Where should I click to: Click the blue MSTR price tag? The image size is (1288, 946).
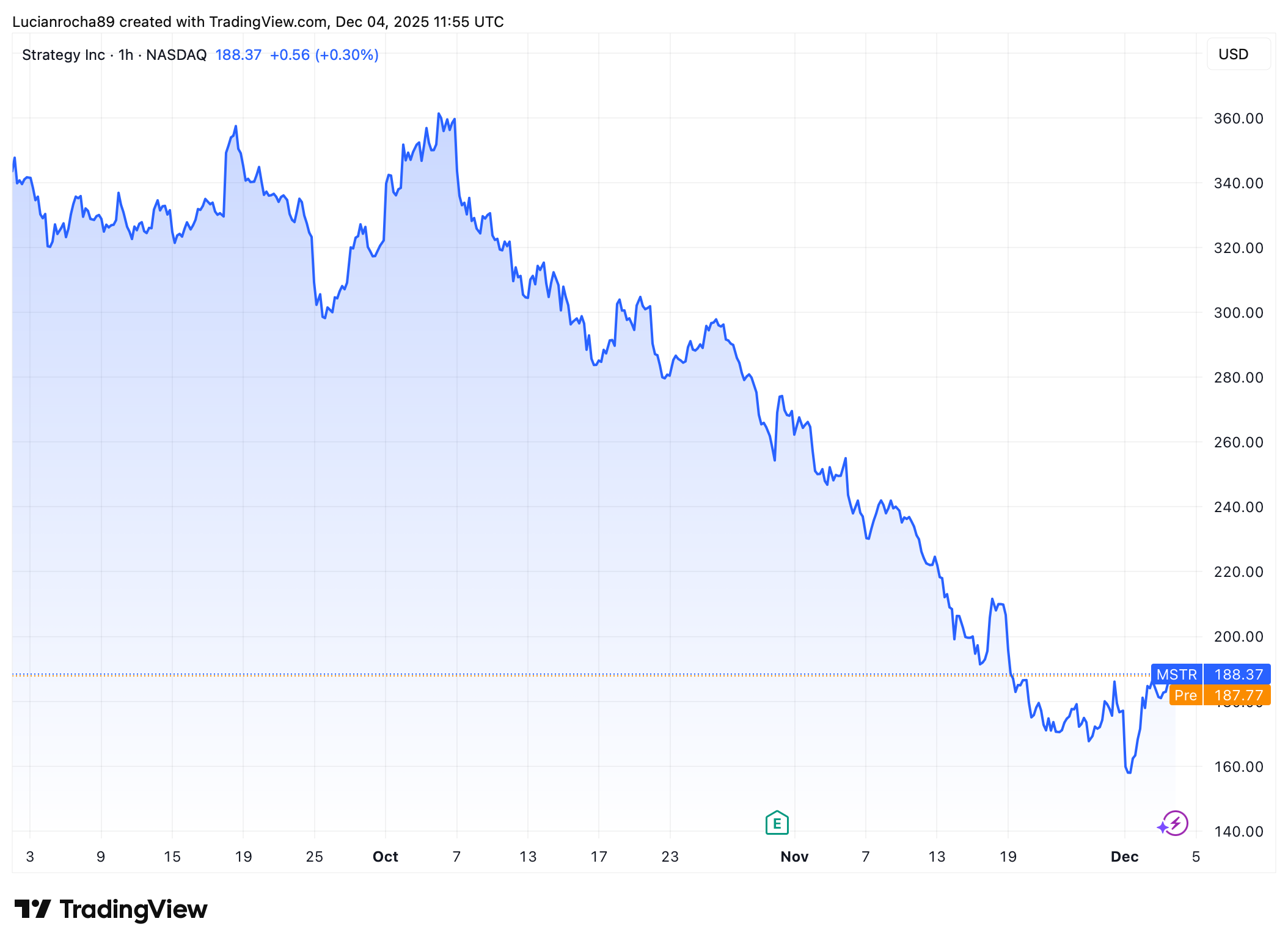1176,674
